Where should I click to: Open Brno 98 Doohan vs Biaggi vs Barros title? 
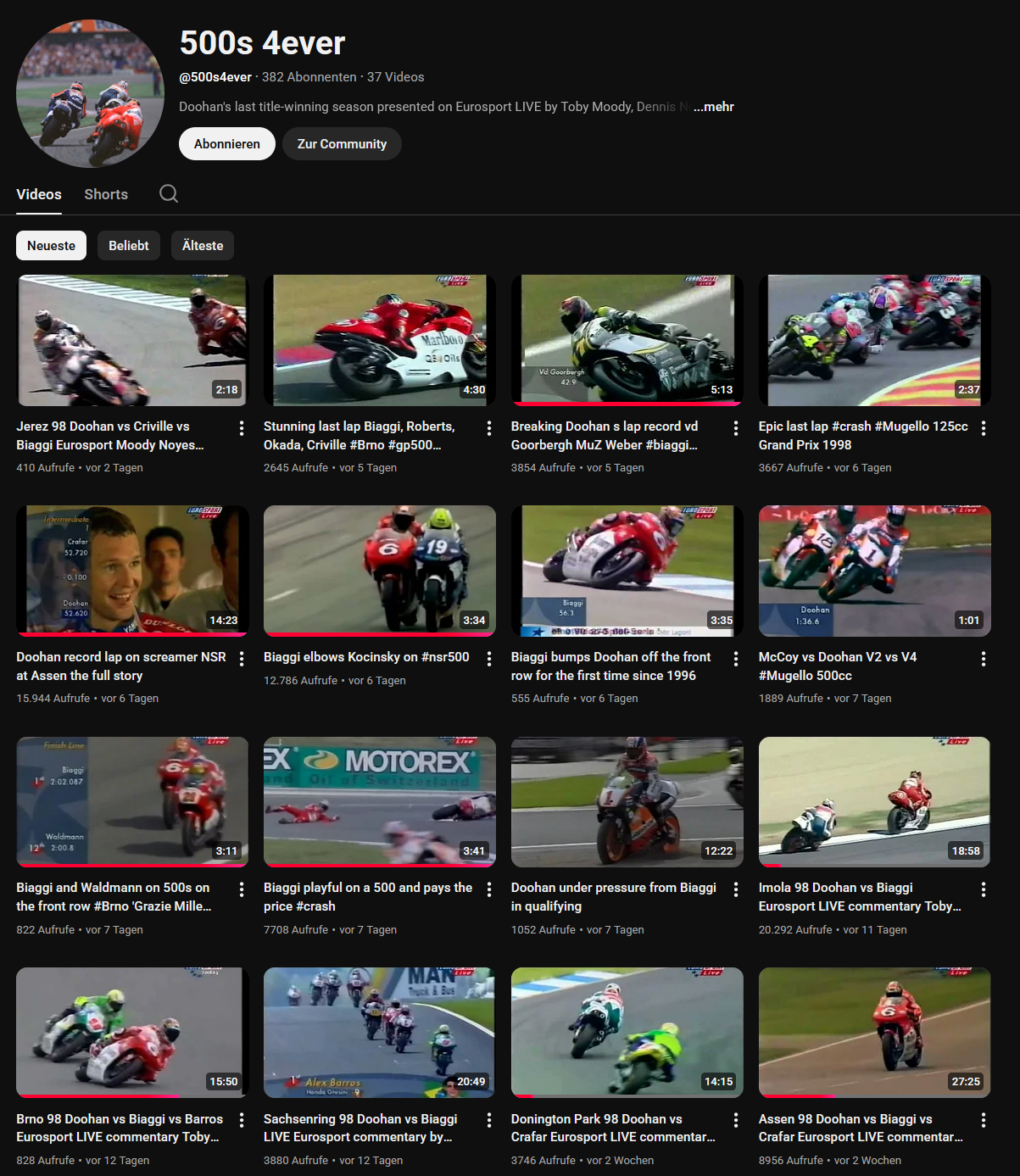pyautogui.click(x=120, y=1129)
